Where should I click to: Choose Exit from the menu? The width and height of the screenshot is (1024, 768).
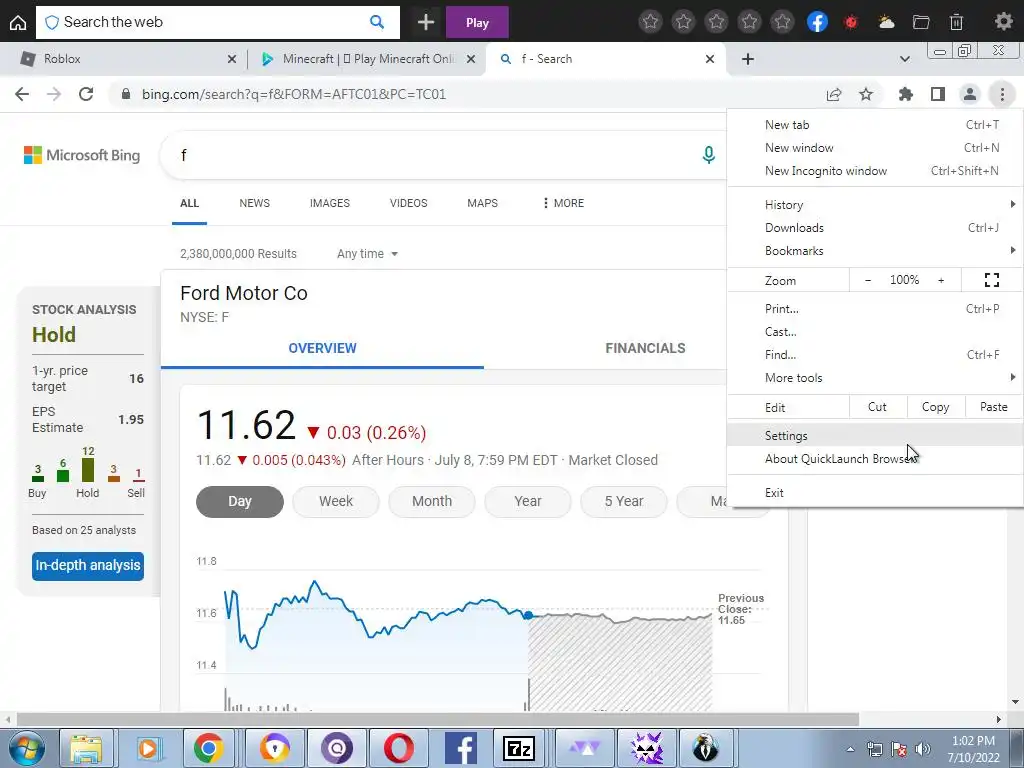[875, 492]
